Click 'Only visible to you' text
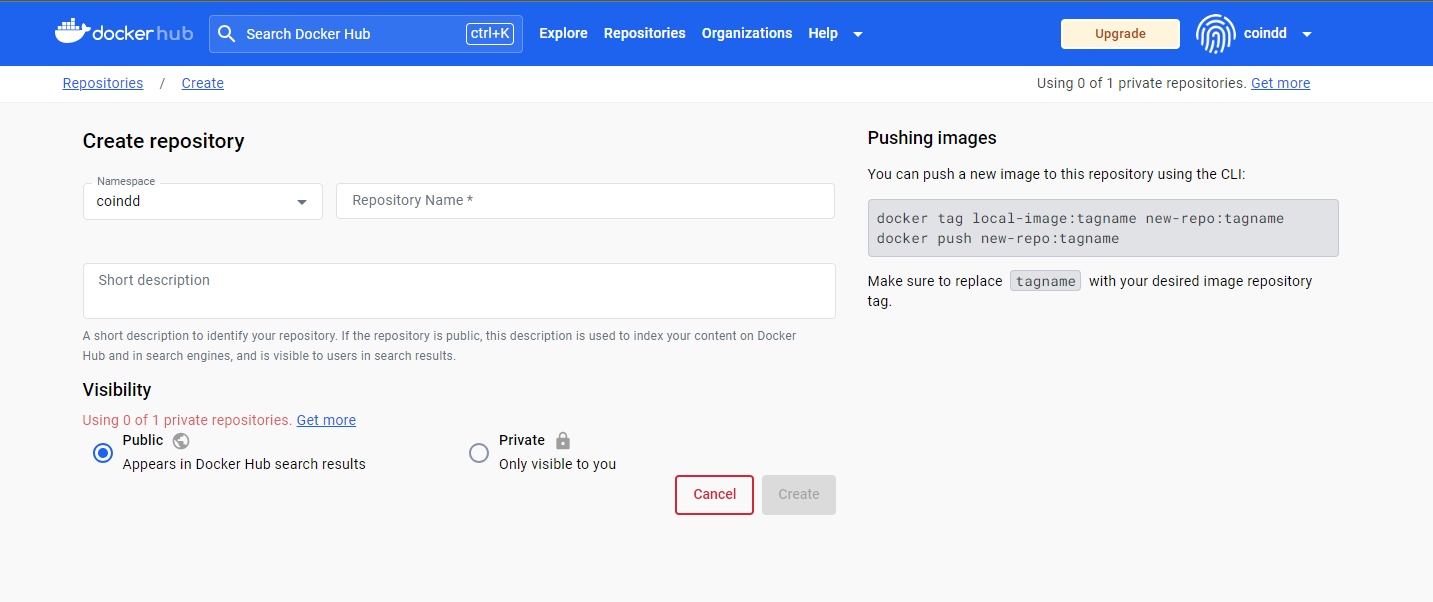 click(x=557, y=464)
